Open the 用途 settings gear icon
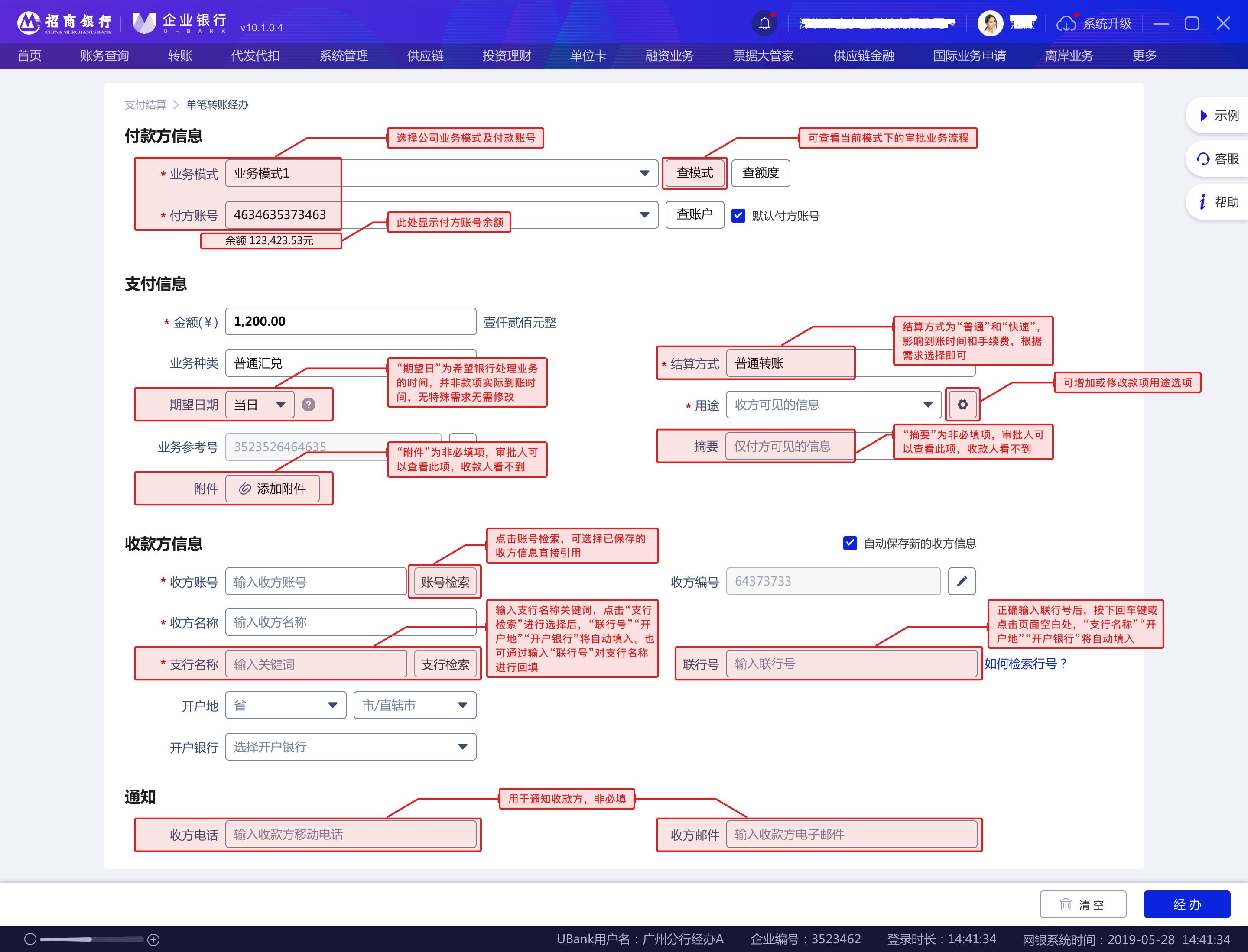The image size is (1248, 952). 962,405
